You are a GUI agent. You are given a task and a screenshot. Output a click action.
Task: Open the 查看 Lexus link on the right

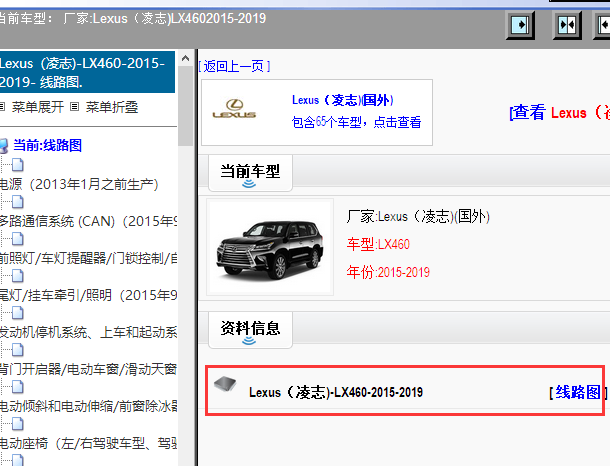[x=559, y=113]
